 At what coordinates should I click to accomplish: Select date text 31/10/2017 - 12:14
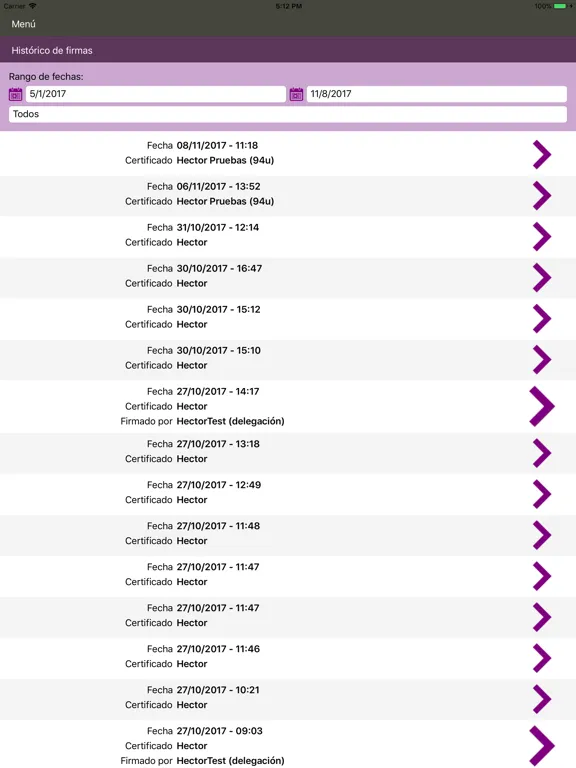(x=217, y=228)
